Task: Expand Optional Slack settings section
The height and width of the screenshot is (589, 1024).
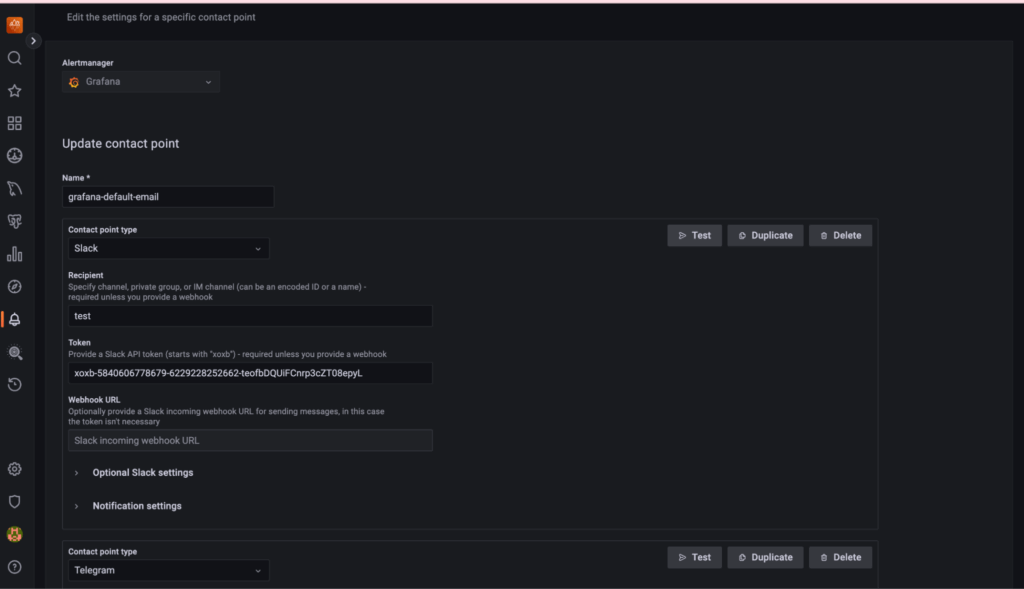Action: pyautogui.click(x=142, y=473)
